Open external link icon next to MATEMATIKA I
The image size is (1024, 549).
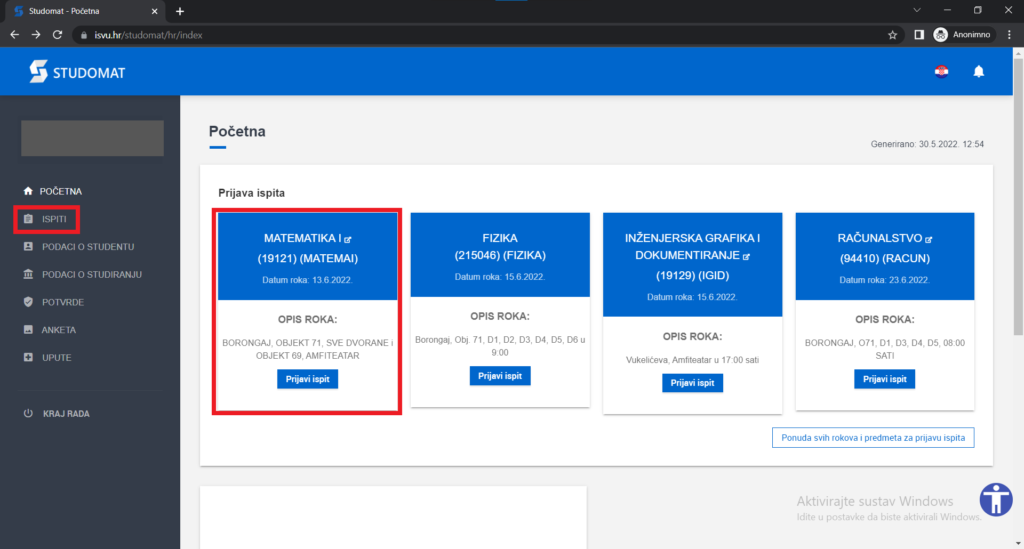pos(348,240)
